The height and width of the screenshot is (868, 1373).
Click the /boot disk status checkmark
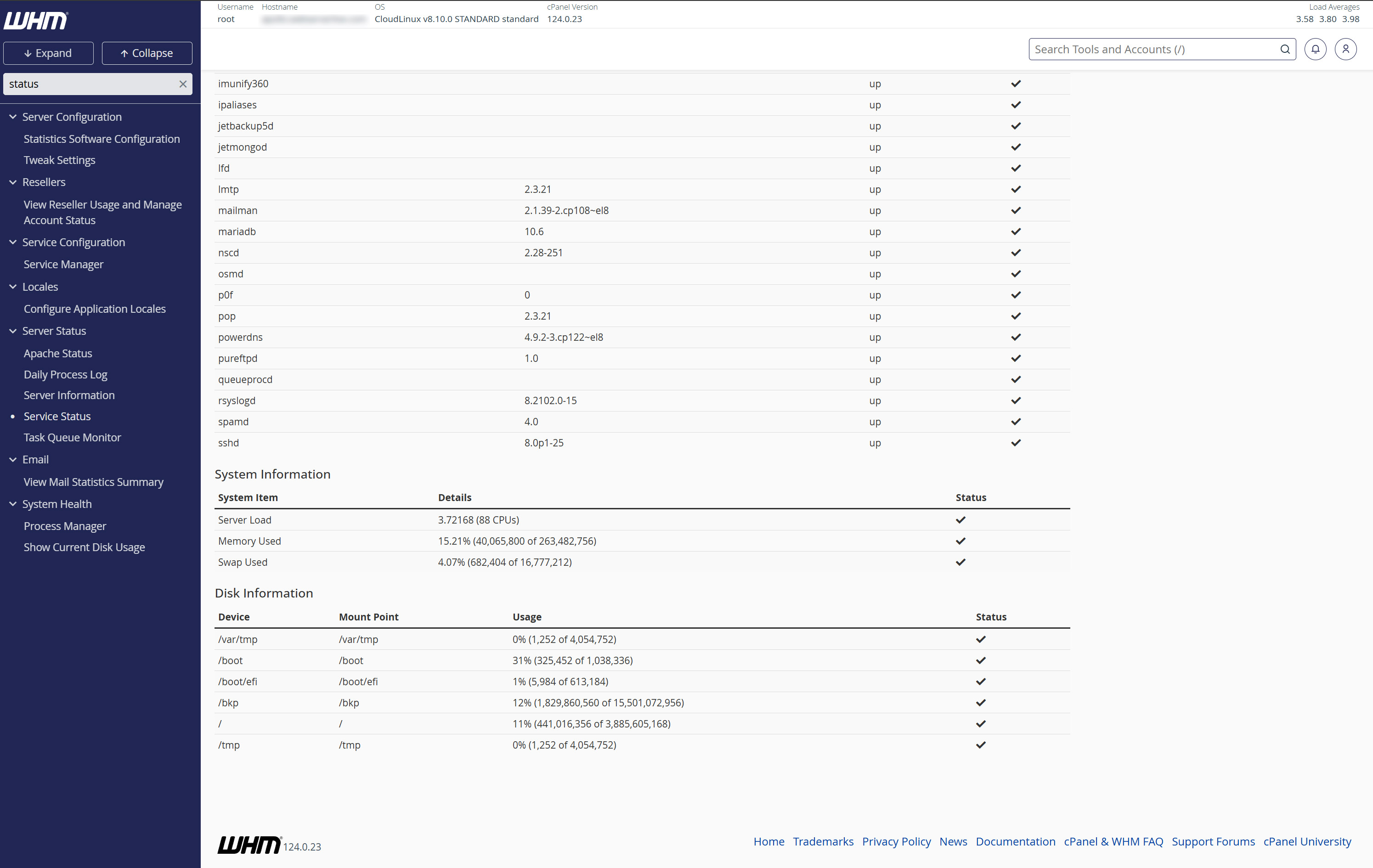[980, 660]
